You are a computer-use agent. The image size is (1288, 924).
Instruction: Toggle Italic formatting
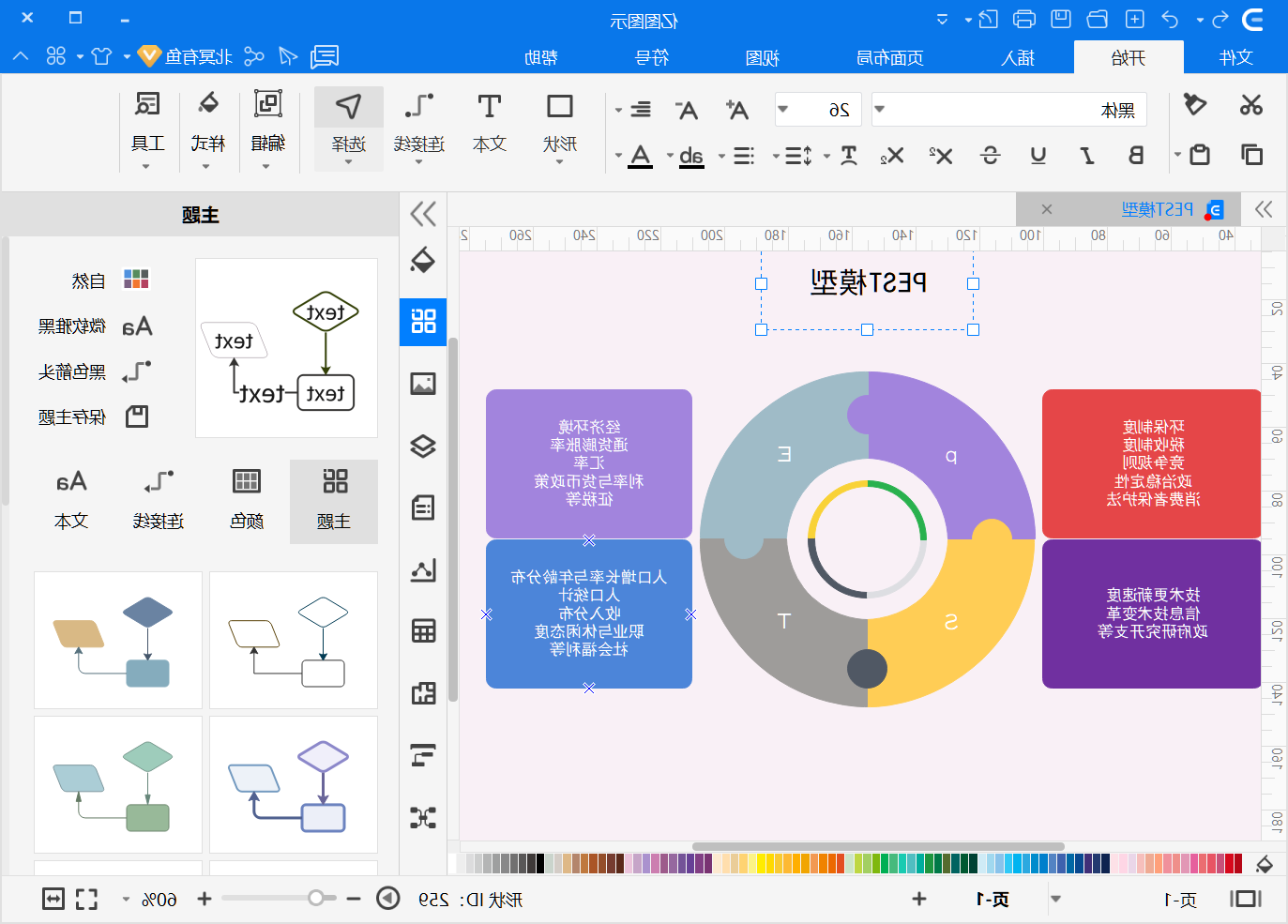pos(1086,156)
